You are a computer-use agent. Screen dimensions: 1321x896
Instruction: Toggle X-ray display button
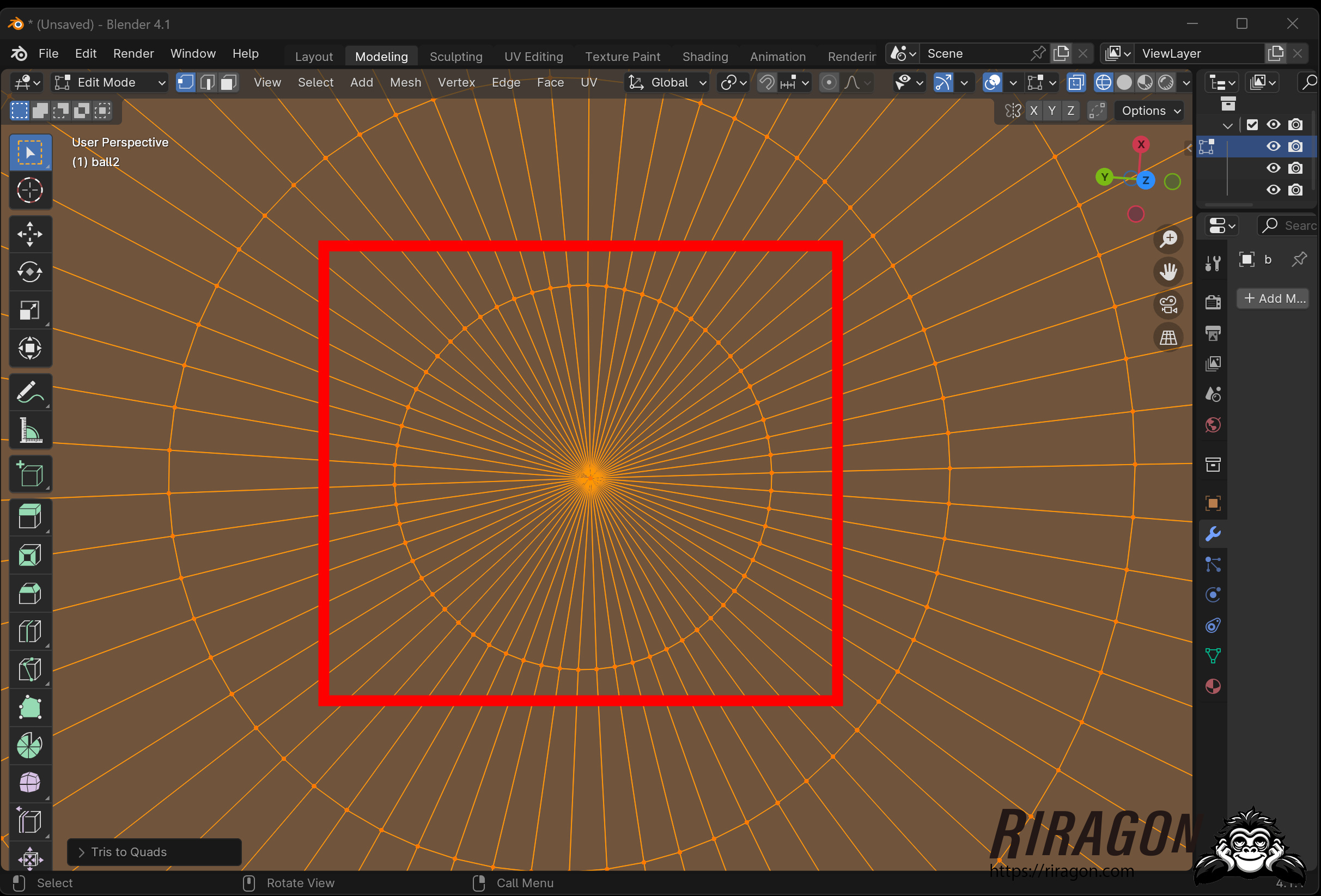[x=1075, y=83]
